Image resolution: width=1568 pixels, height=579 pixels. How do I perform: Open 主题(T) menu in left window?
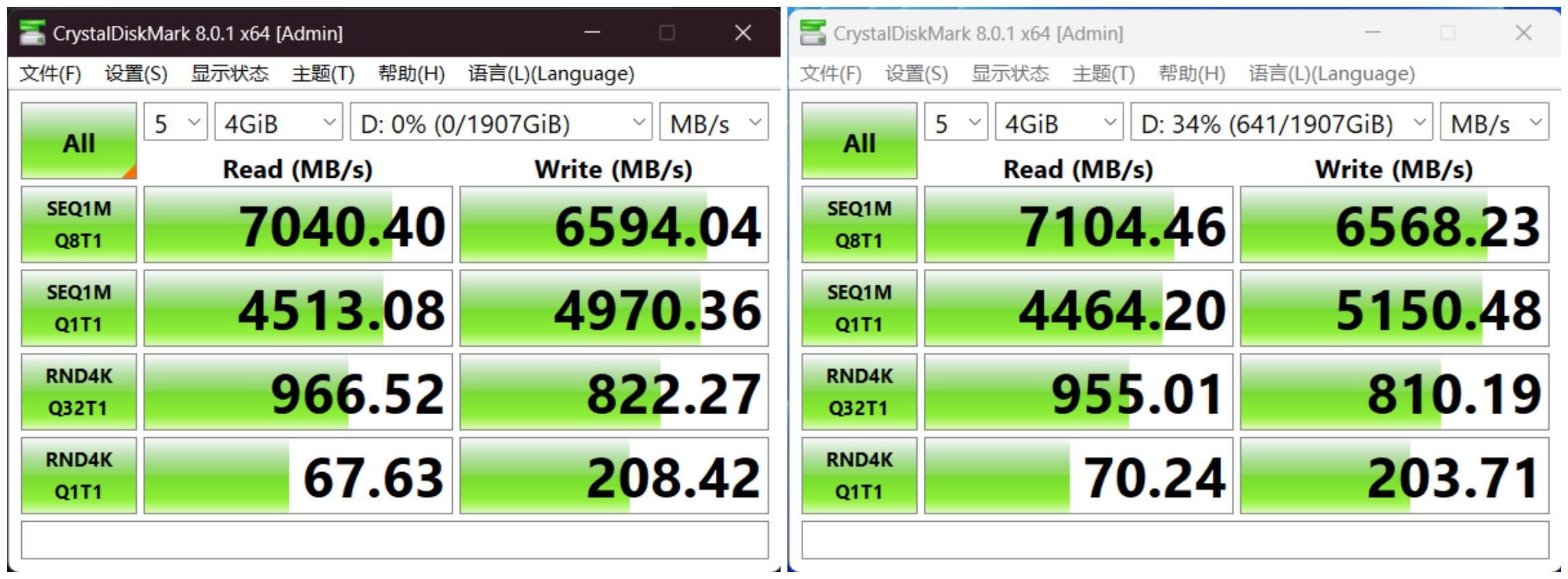323,74
